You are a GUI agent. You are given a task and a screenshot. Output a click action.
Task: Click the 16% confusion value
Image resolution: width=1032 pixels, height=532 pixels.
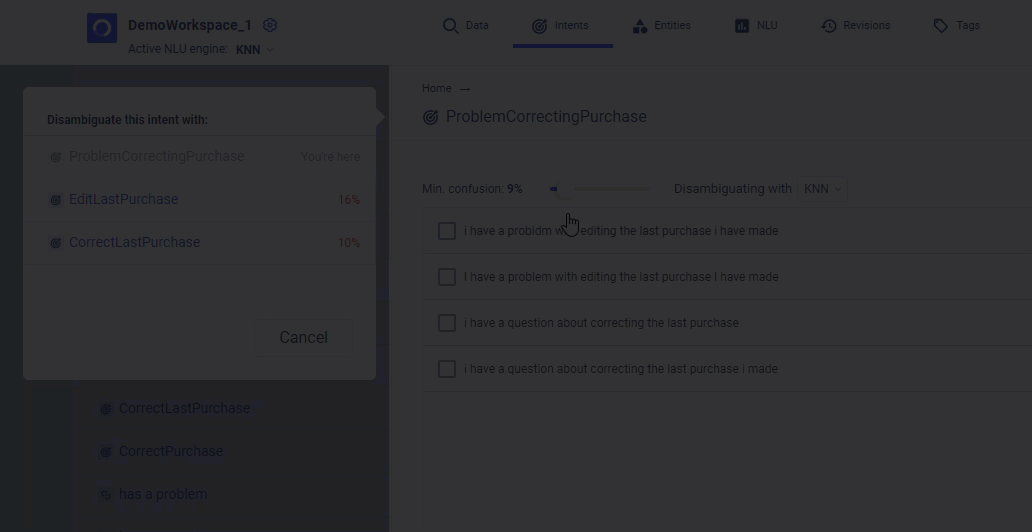349,200
